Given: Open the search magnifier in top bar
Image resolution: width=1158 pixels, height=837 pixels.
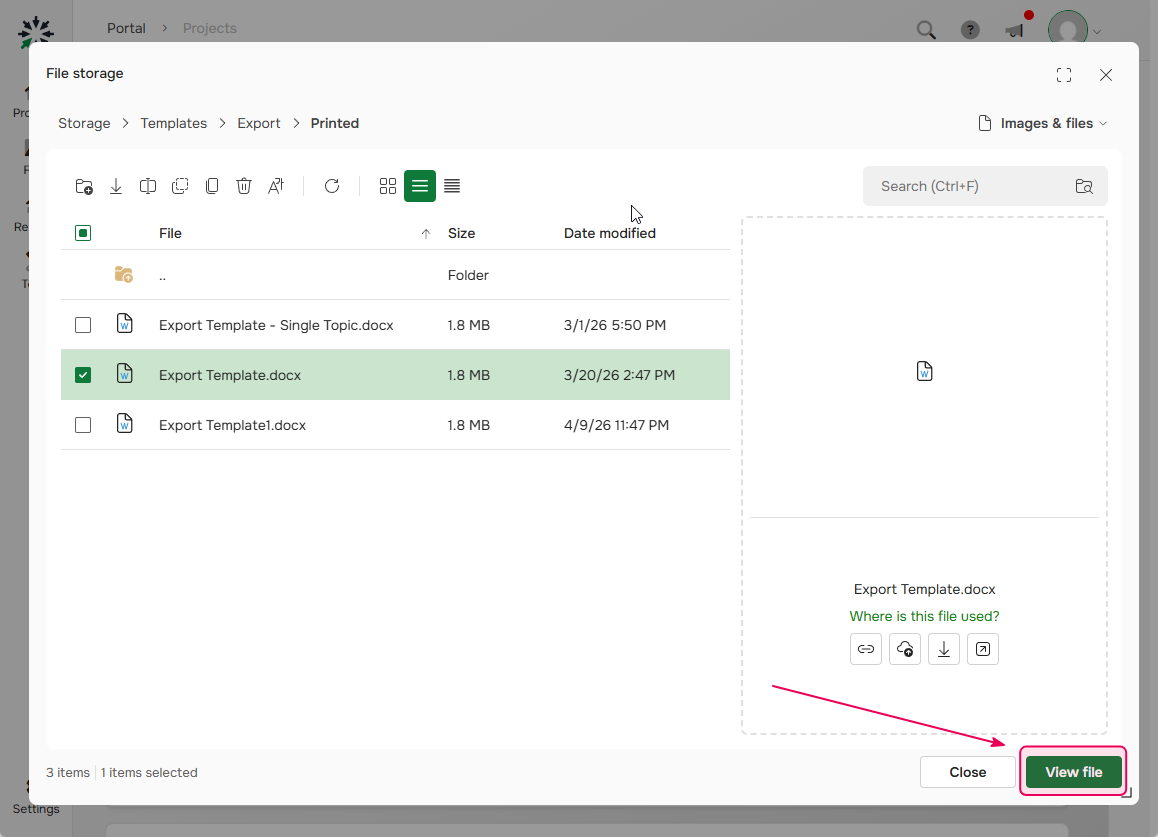Looking at the screenshot, I should [x=926, y=30].
